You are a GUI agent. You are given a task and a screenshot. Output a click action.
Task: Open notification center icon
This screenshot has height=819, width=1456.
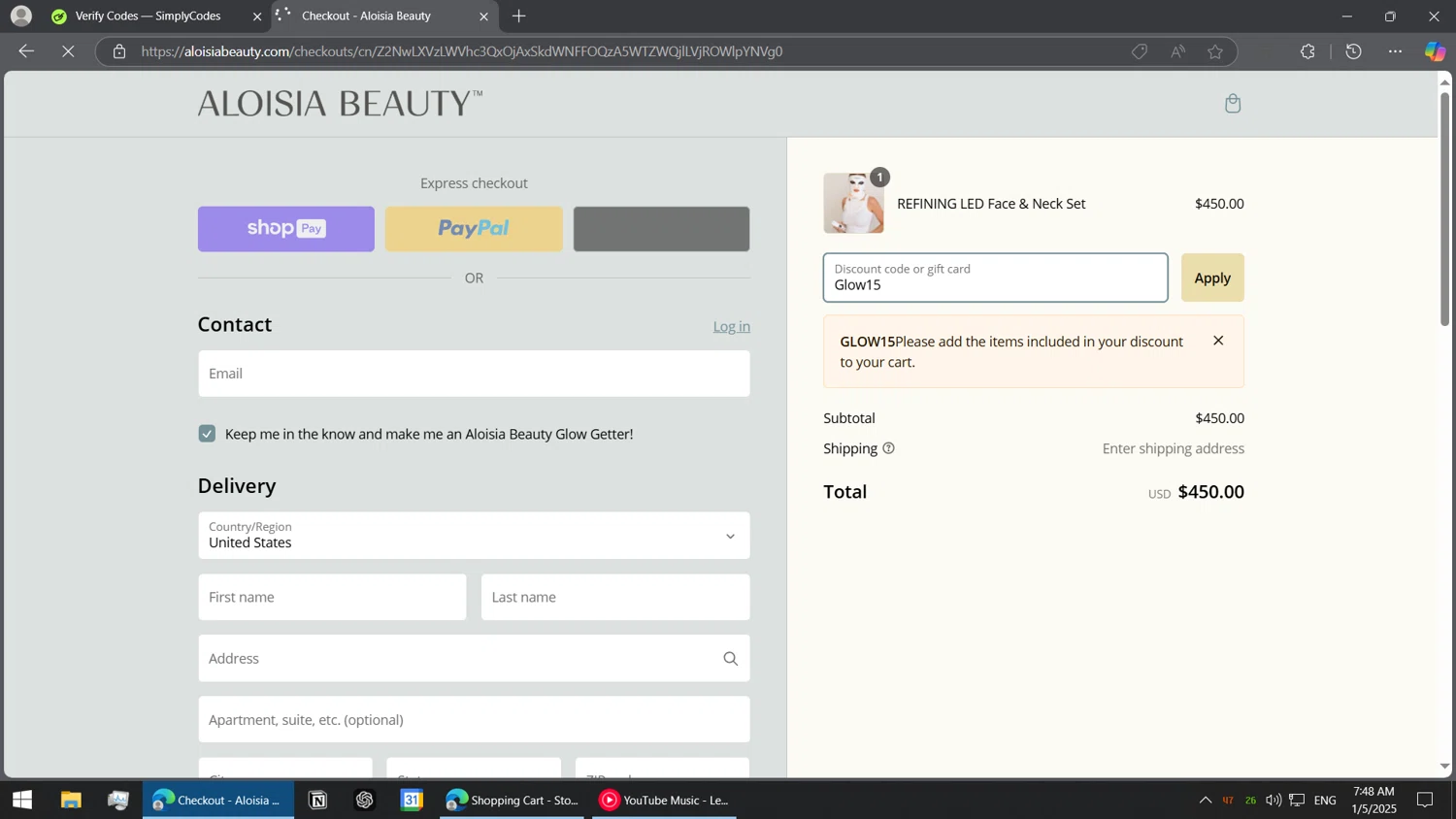pyautogui.click(x=1425, y=801)
